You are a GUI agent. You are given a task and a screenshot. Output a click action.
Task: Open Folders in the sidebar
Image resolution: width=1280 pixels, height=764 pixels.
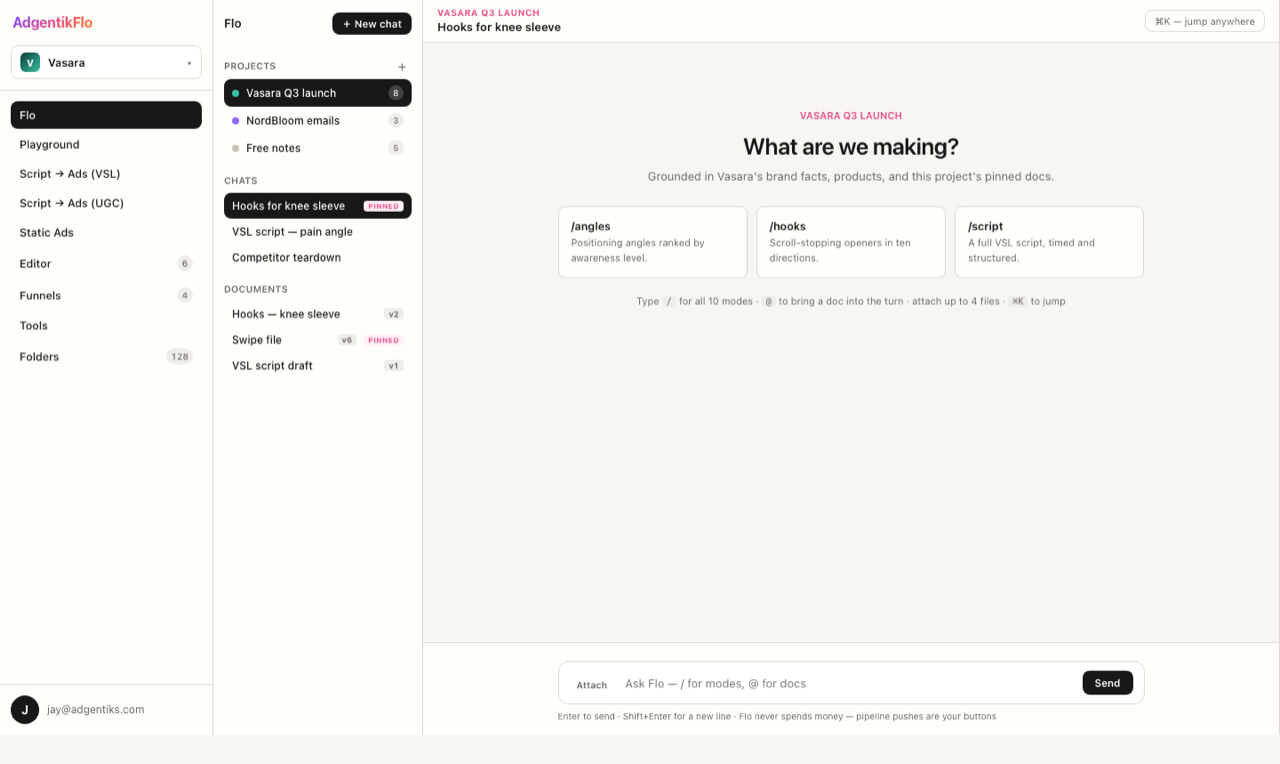106,356
